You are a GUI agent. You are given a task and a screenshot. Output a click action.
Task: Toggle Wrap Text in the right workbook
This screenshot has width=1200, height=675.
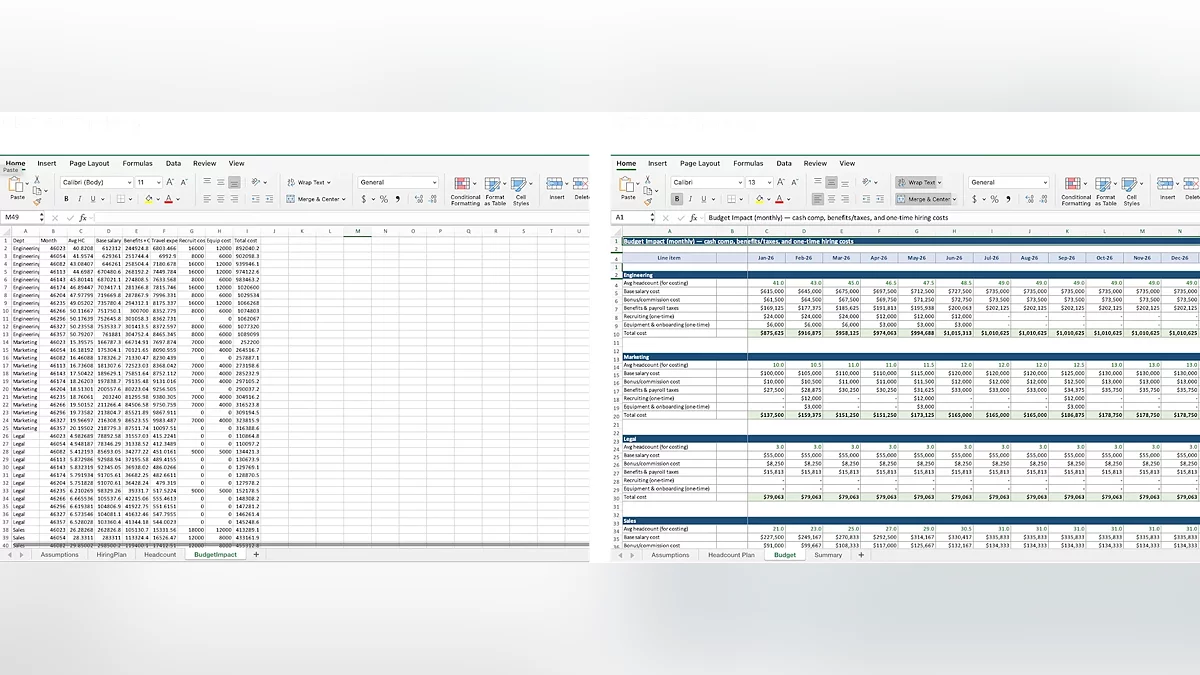point(916,182)
